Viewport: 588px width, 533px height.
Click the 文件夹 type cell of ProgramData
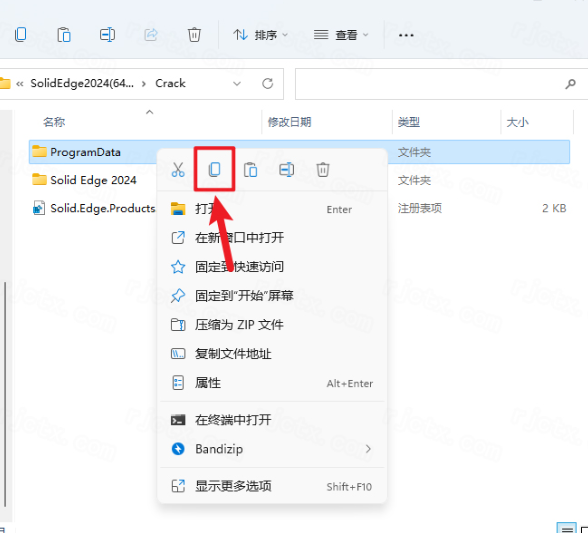click(414, 152)
